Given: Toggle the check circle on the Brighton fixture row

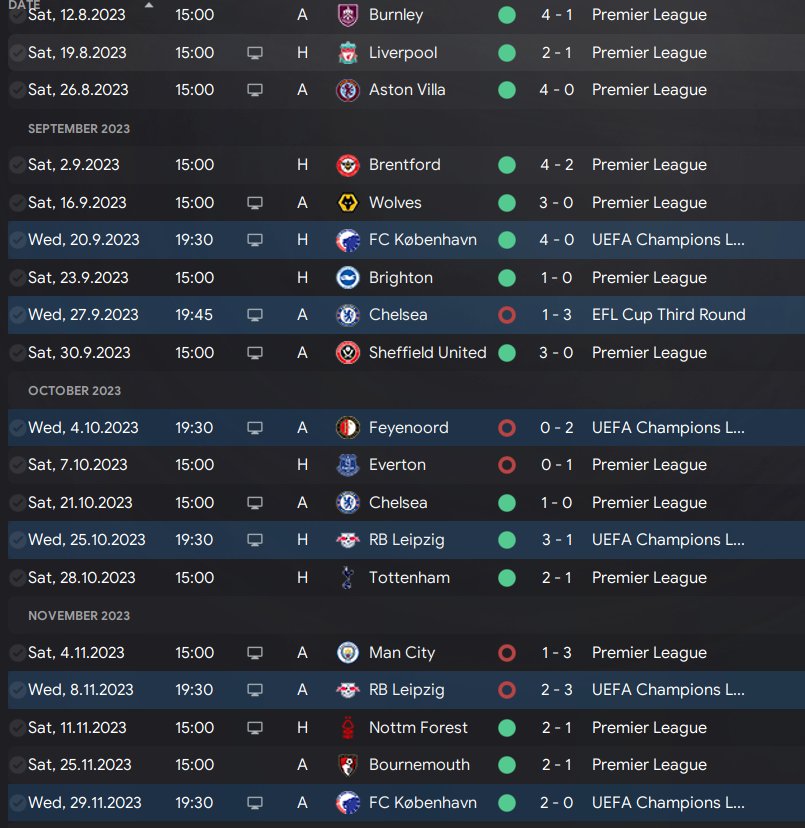Looking at the screenshot, I should 17,278.
